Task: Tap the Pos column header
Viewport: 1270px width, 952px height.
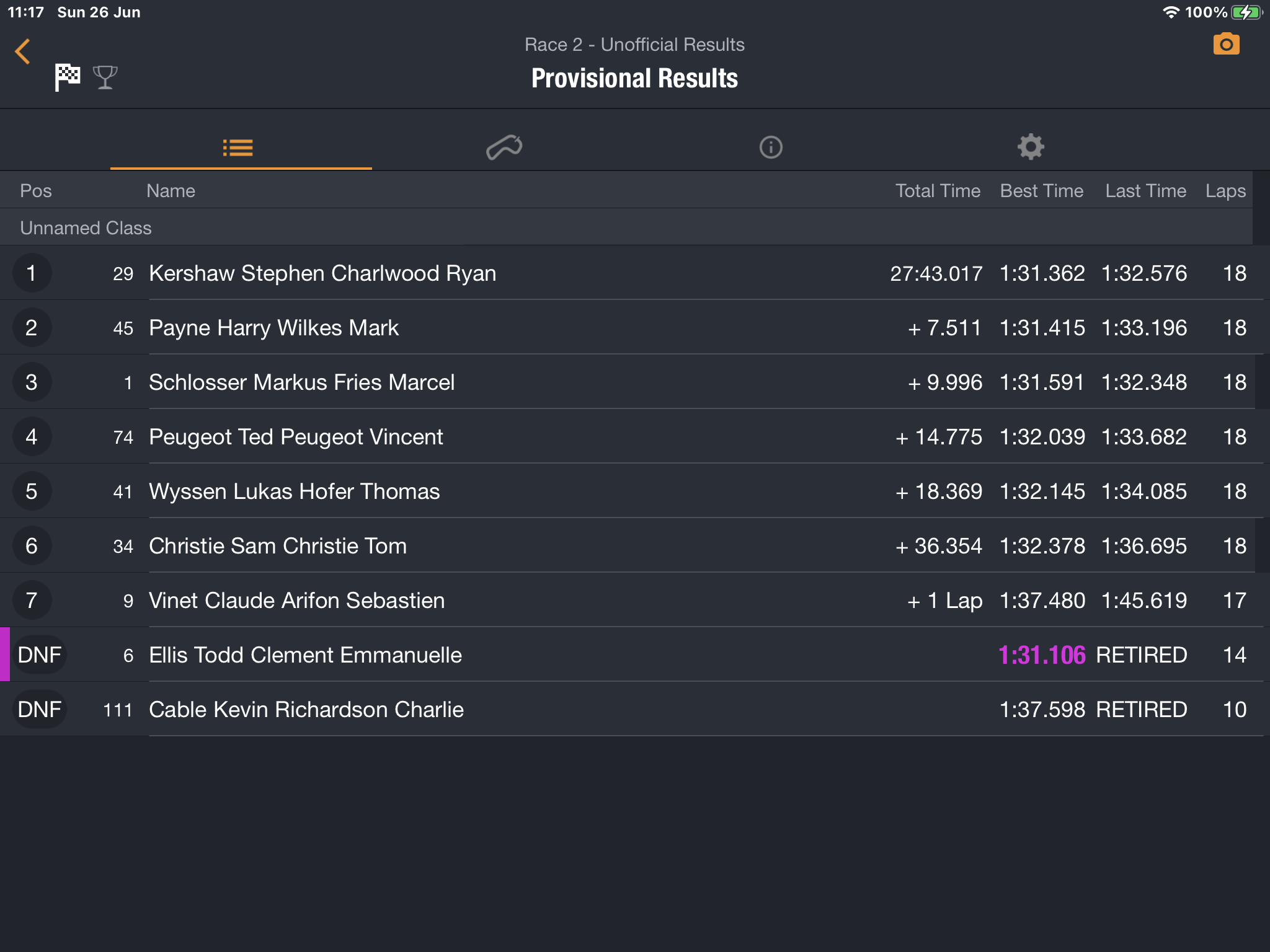Action: tap(36, 191)
